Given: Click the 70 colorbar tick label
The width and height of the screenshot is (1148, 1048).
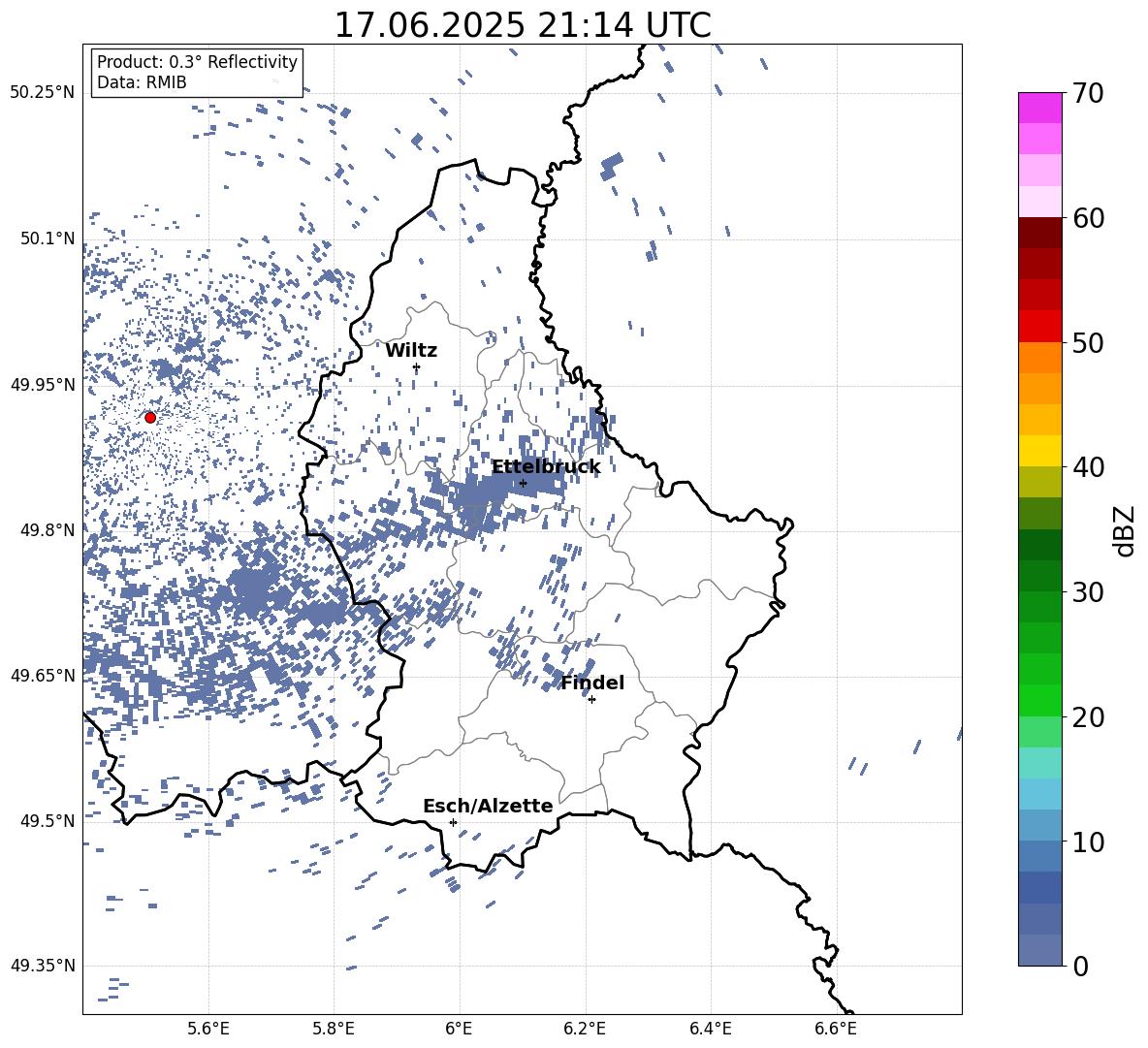Looking at the screenshot, I should click(x=1089, y=94).
